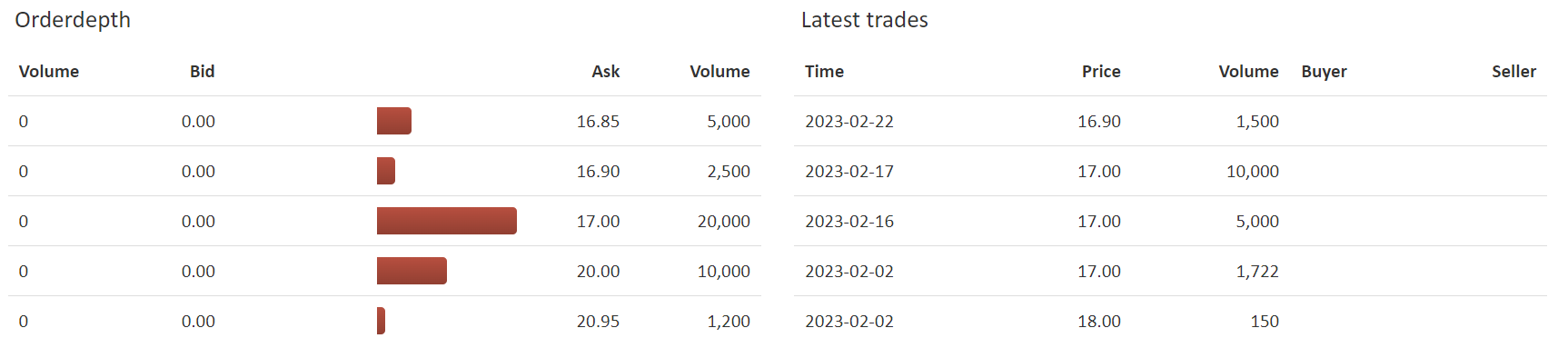Click the Orderdepth section heading

click(73, 20)
